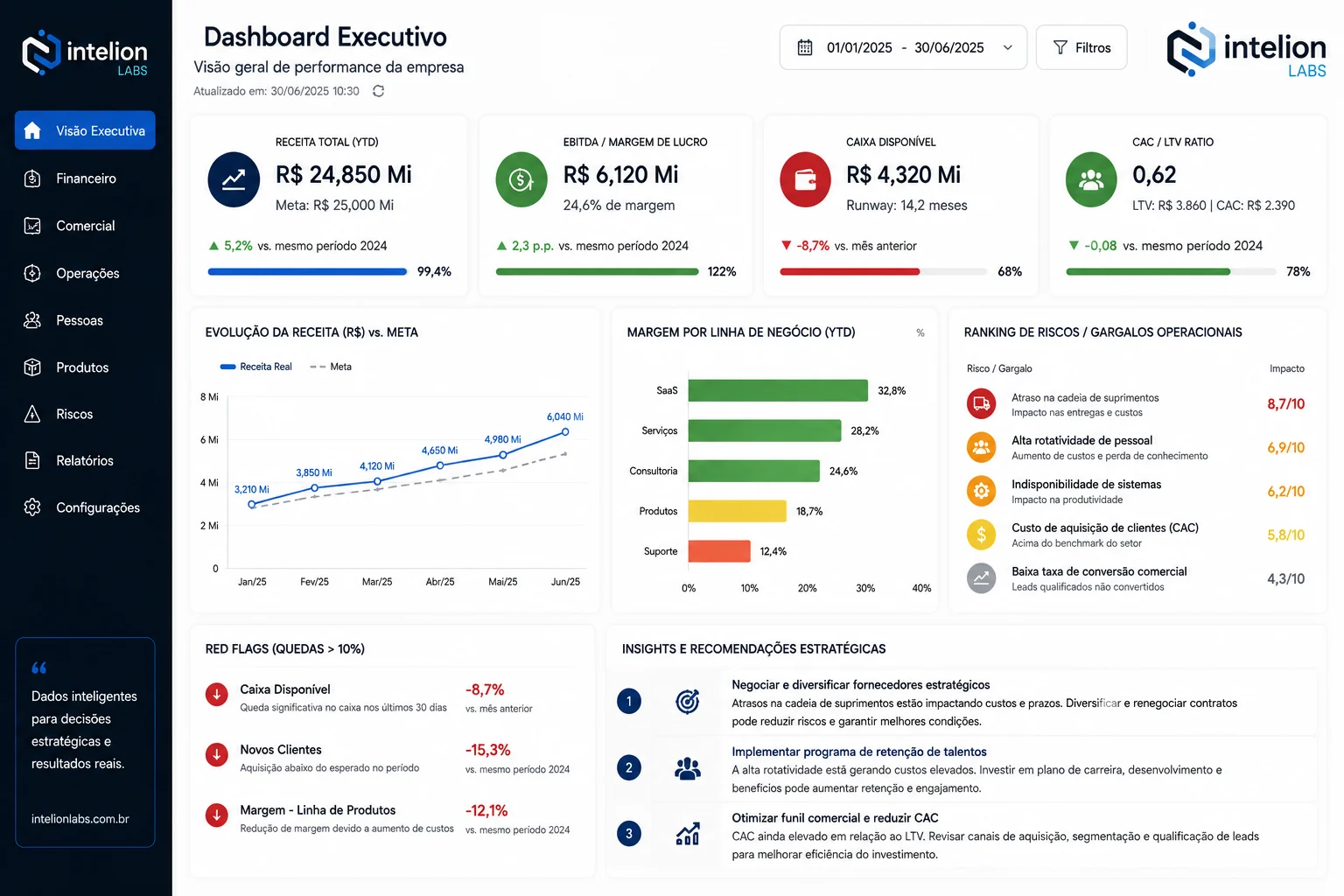Click Otimizar funil comercial e reduzir CAC
The image size is (1344, 896).
click(836, 818)
